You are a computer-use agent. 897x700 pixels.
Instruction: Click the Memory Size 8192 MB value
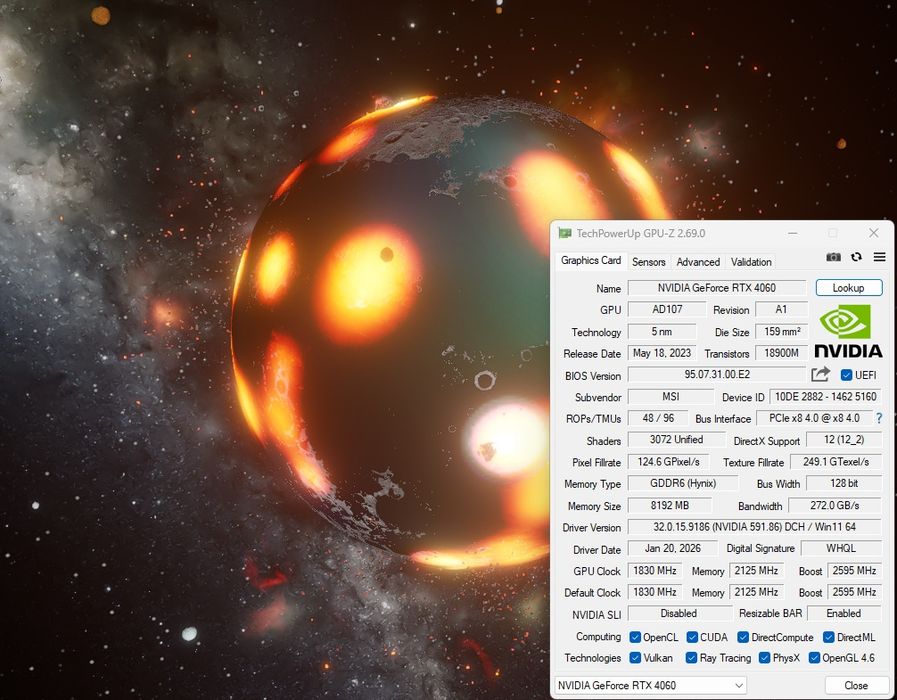(x=670, y=506)
